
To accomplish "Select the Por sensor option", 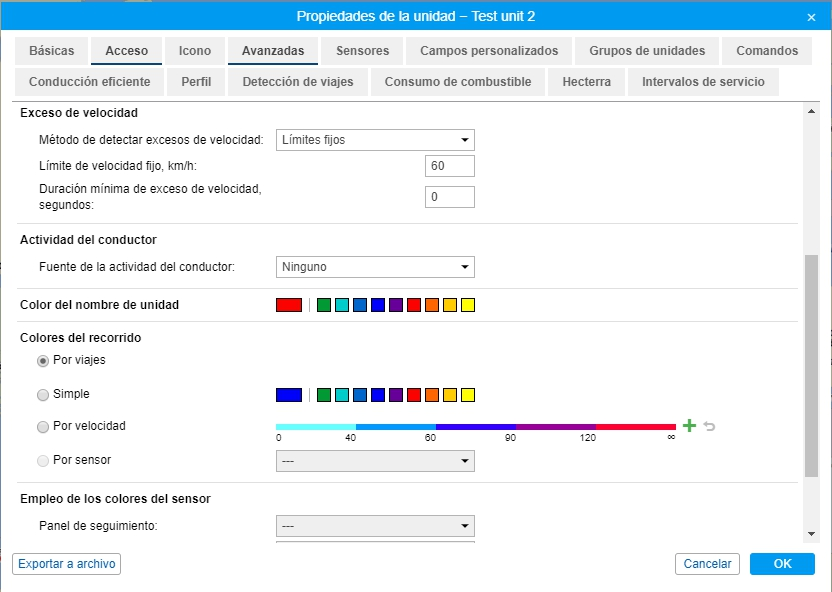I will click(43, 460).
